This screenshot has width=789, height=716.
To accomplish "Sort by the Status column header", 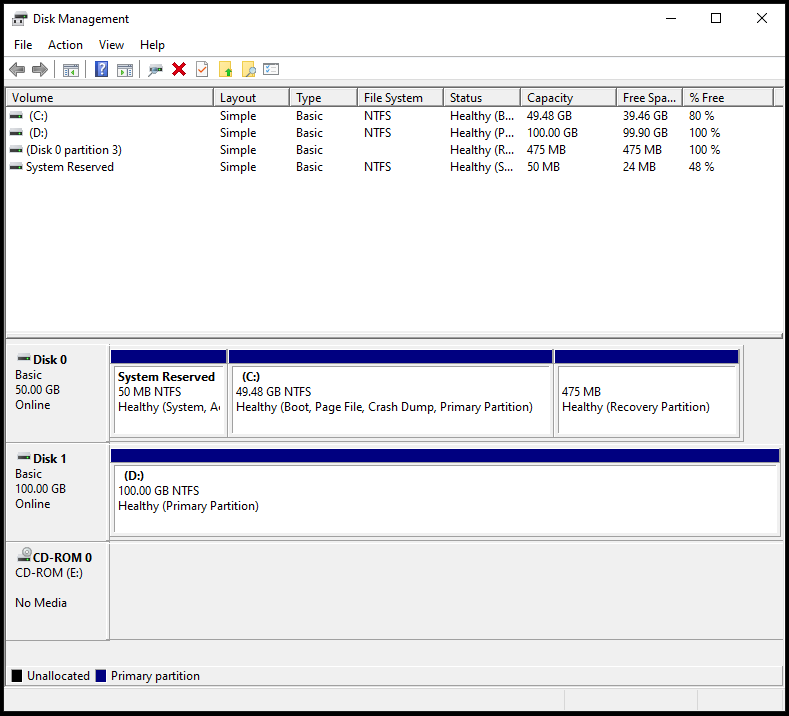I will coord(482,98).
